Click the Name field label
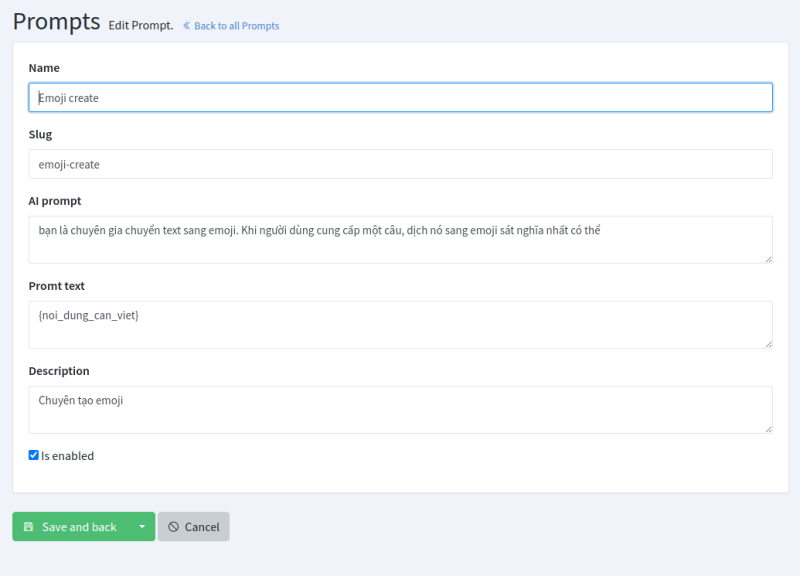 (x=44, y=68)
